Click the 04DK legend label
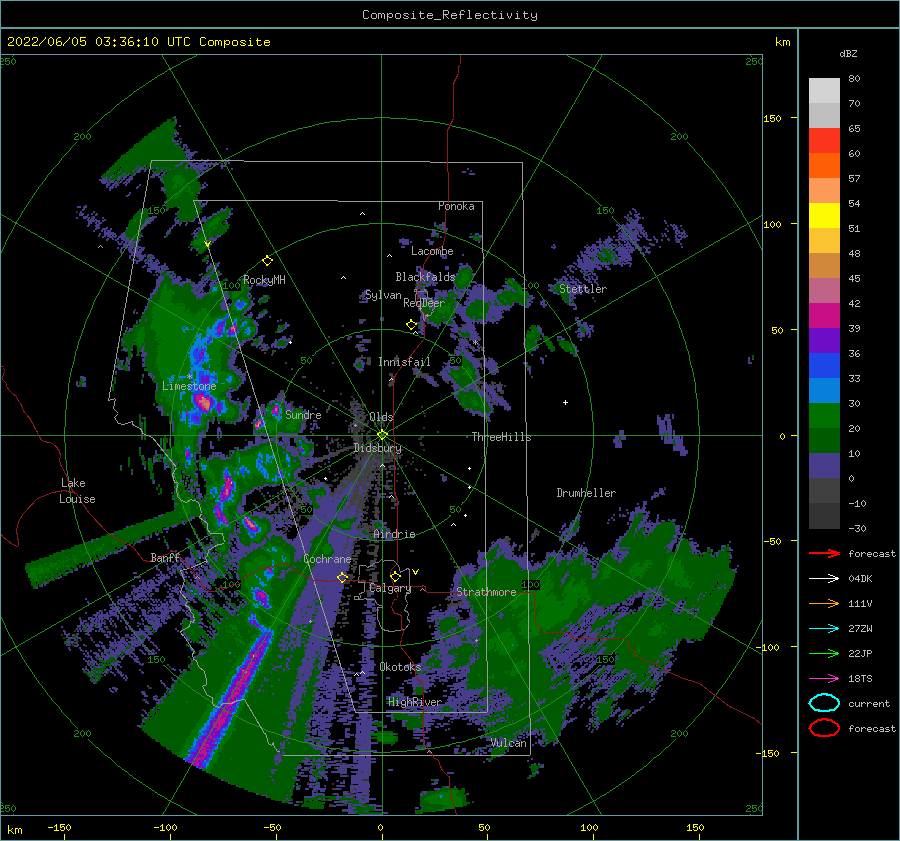The width and height of the screenshot is (900, 841). 860,578
